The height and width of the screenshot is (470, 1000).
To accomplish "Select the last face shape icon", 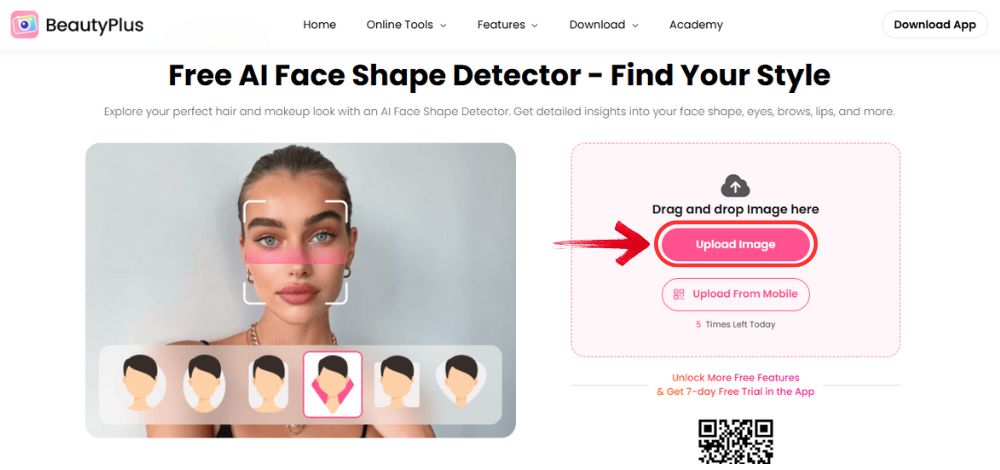I will (461, 383).
